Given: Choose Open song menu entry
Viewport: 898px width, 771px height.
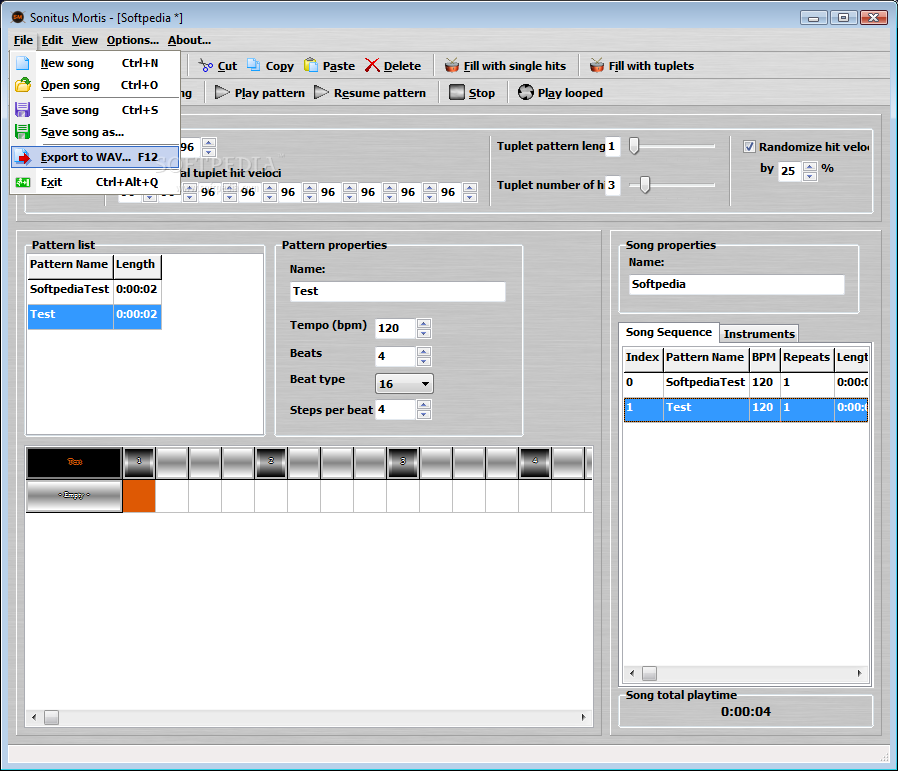Looking at the screenshot, I should (x=95, y=85).
